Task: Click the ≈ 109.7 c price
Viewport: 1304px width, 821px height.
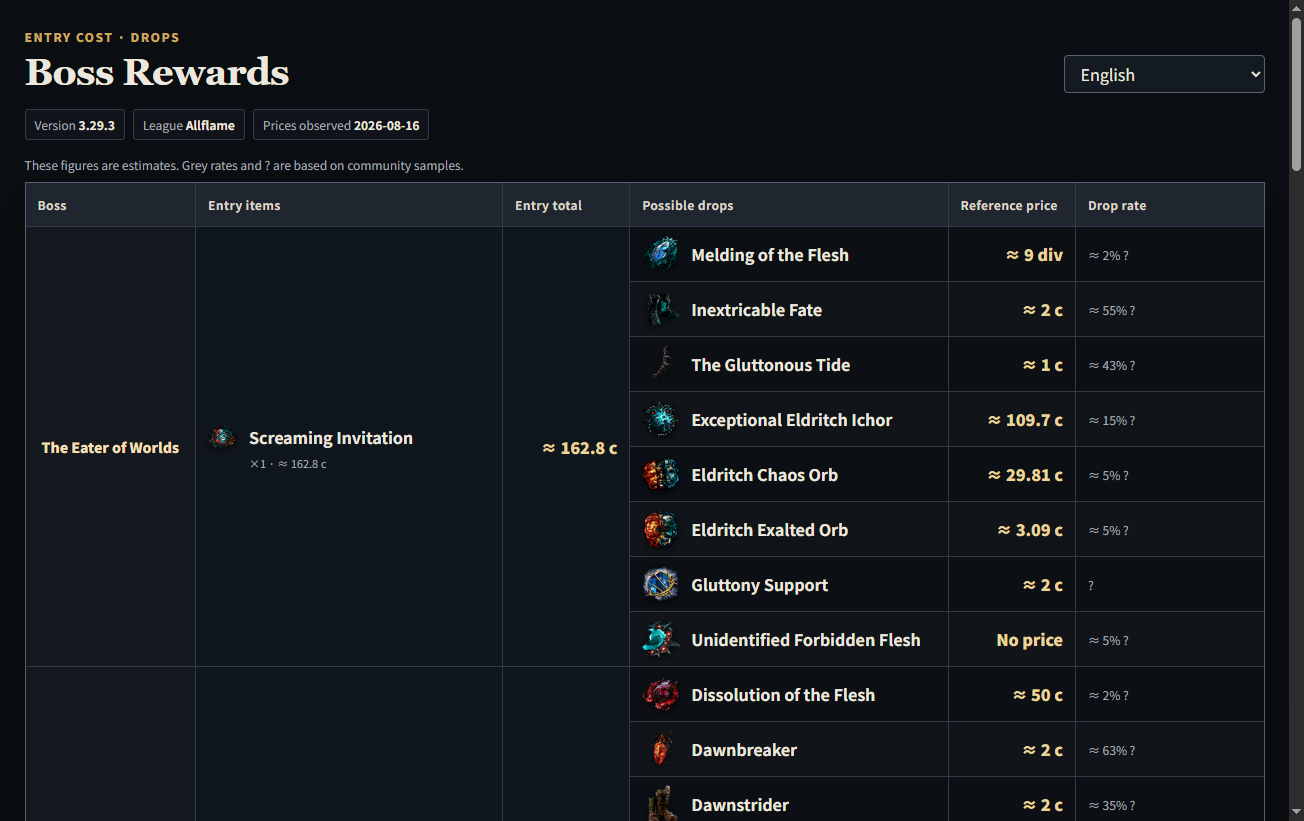Action: click(x=1025, y=420)
